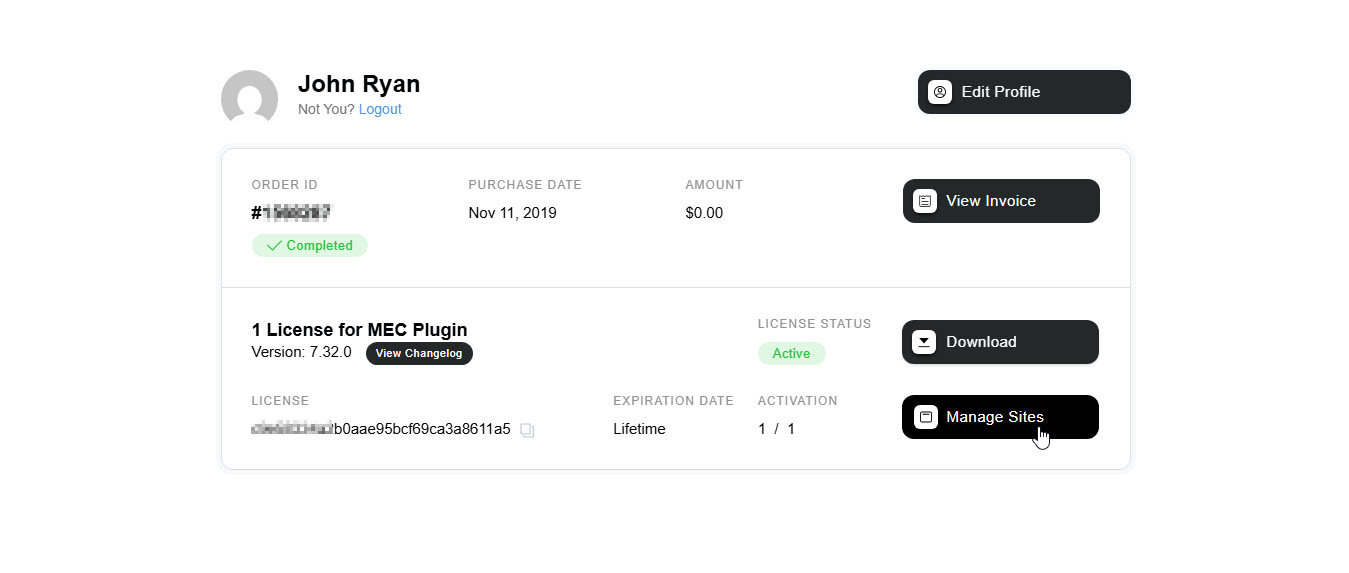Click the invoice document icon

coord(925,201)
